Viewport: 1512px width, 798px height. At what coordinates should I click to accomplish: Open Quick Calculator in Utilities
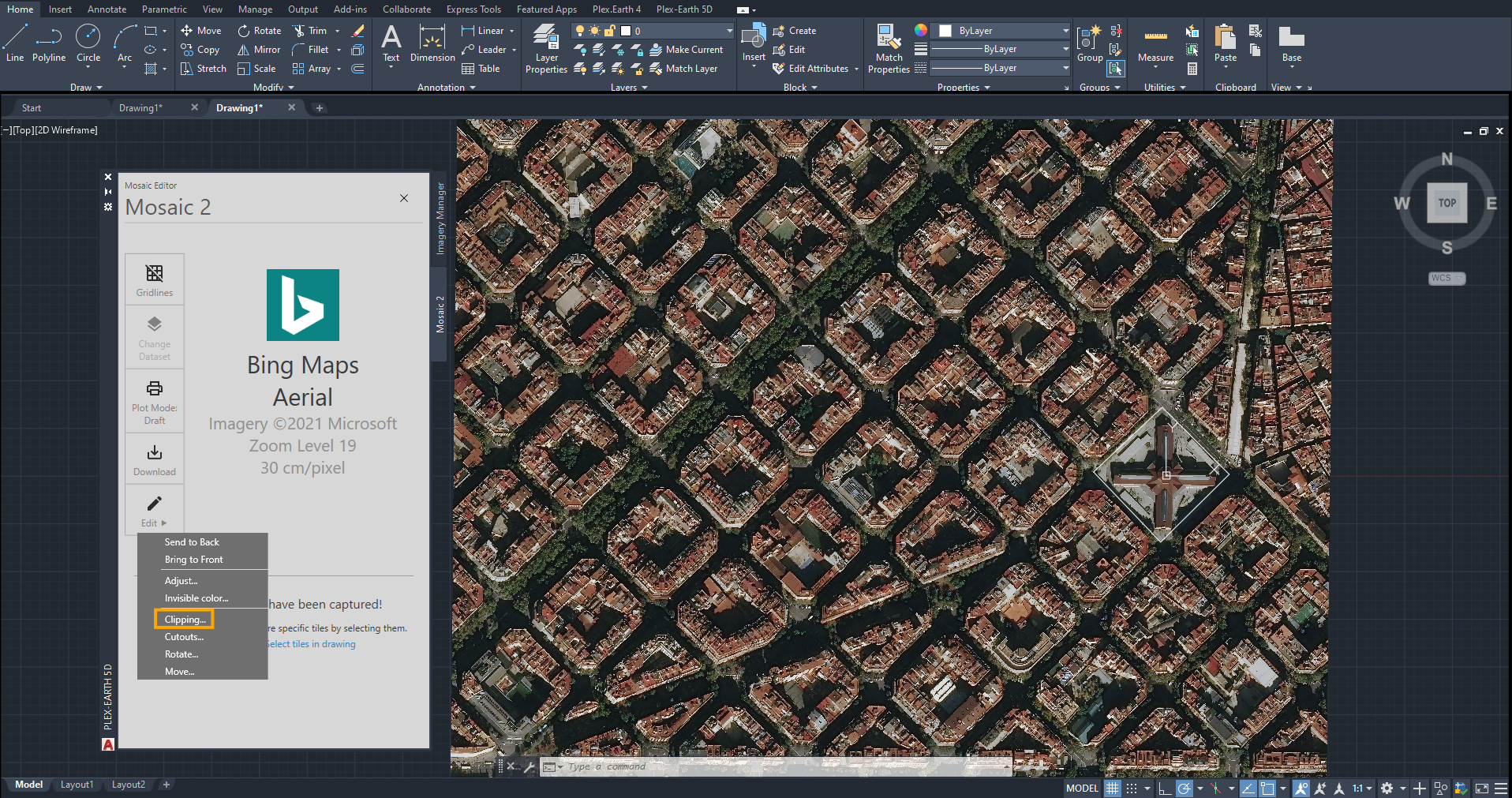coord(1192,69)
